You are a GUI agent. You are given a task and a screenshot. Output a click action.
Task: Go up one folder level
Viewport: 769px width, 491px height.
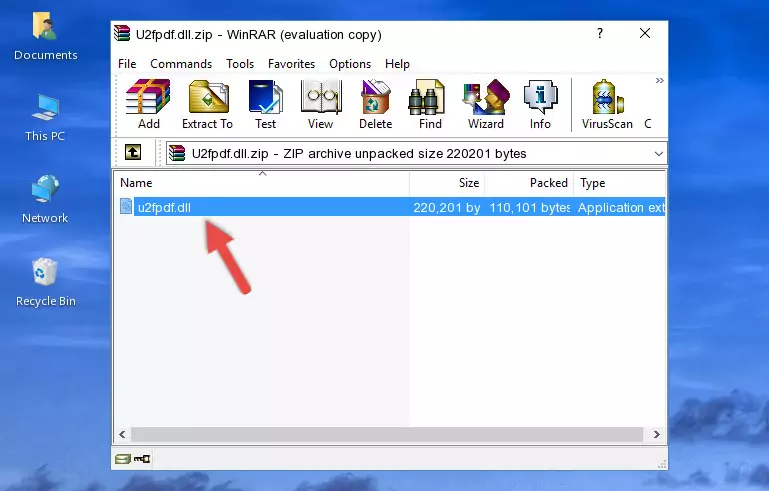pyautogui.click(x=133, y=152)
